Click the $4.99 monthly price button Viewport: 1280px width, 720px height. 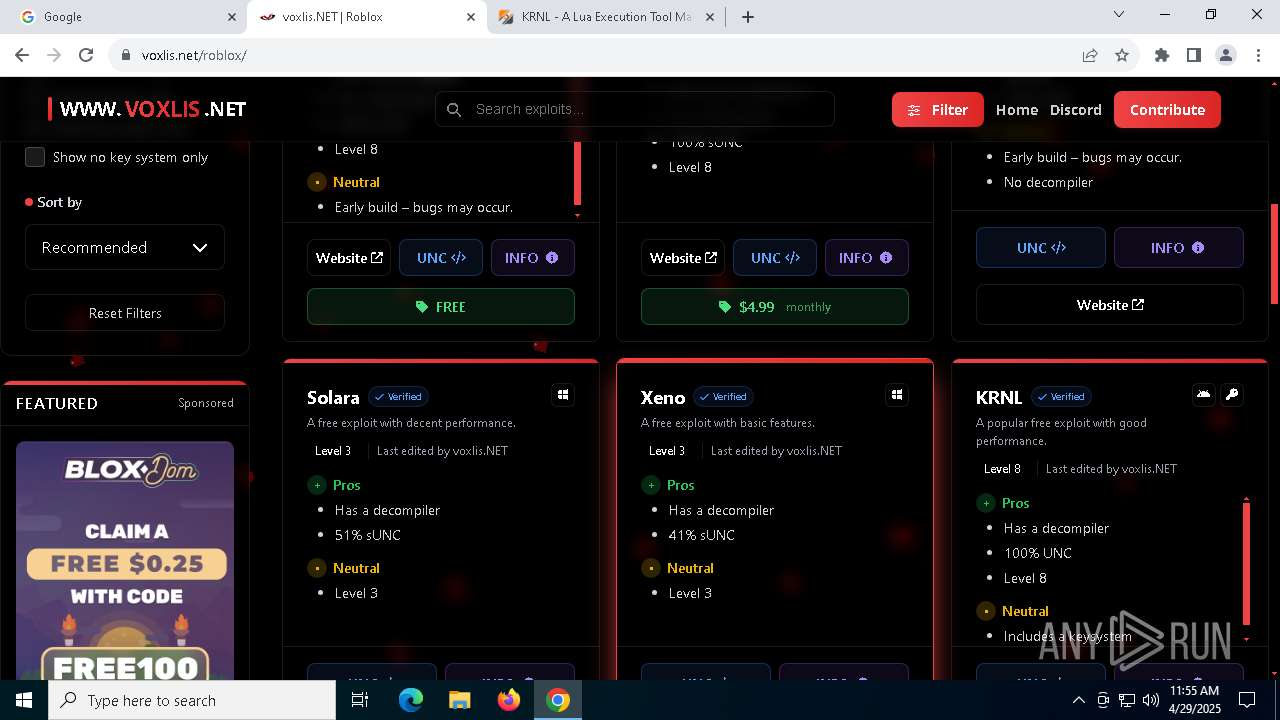pos(775,307)
